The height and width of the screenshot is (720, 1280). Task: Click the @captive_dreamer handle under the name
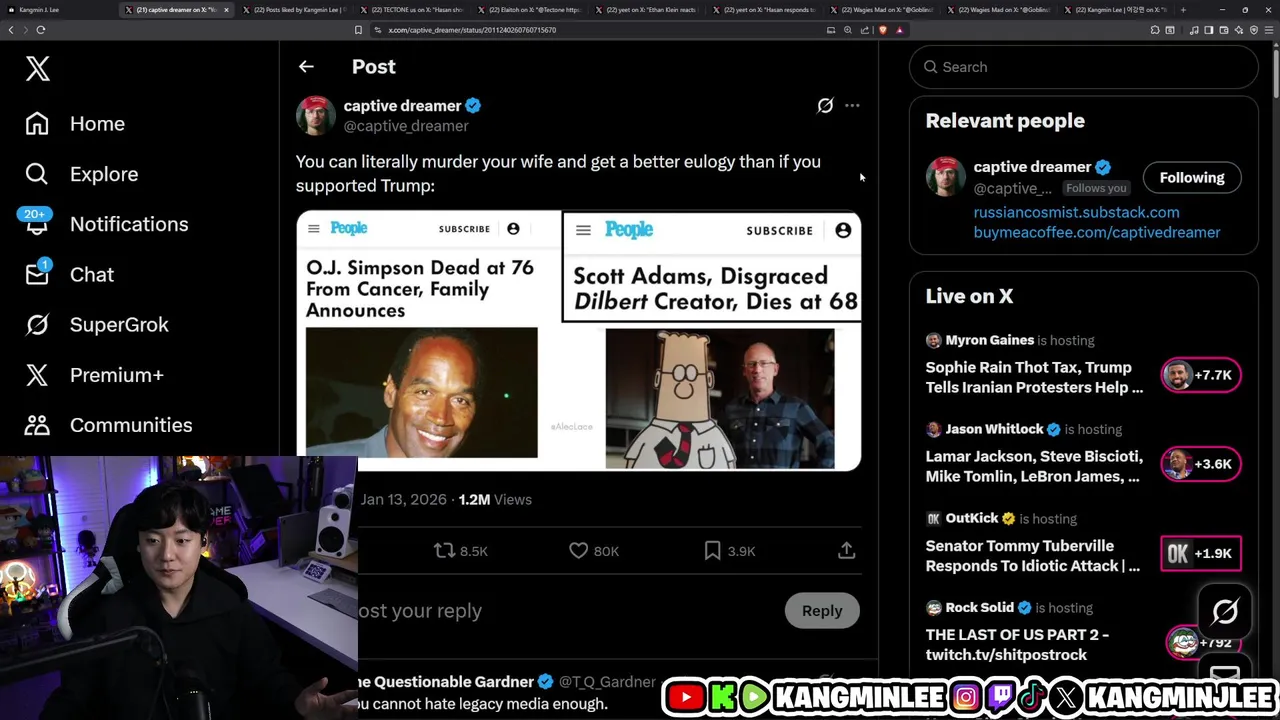406,126
